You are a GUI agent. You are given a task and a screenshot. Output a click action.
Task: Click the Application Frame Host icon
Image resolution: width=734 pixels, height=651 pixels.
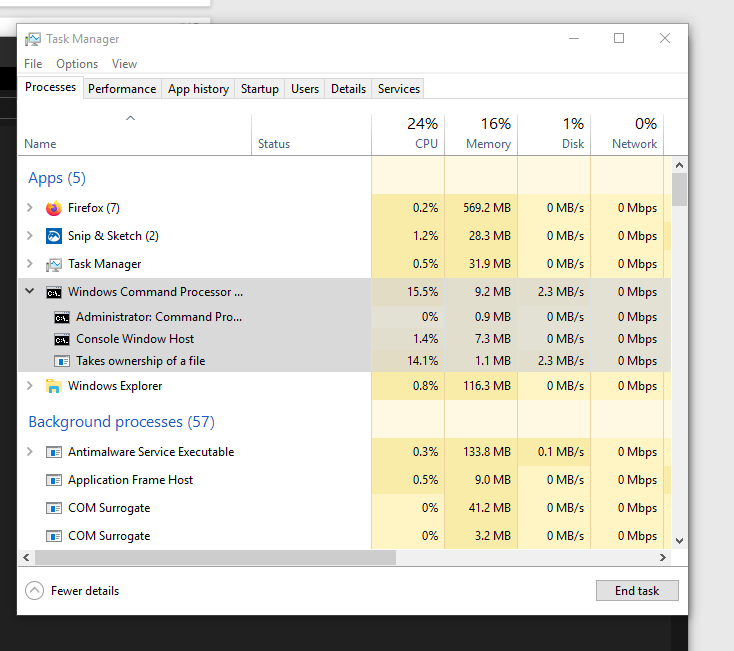[x=54, y=480]
